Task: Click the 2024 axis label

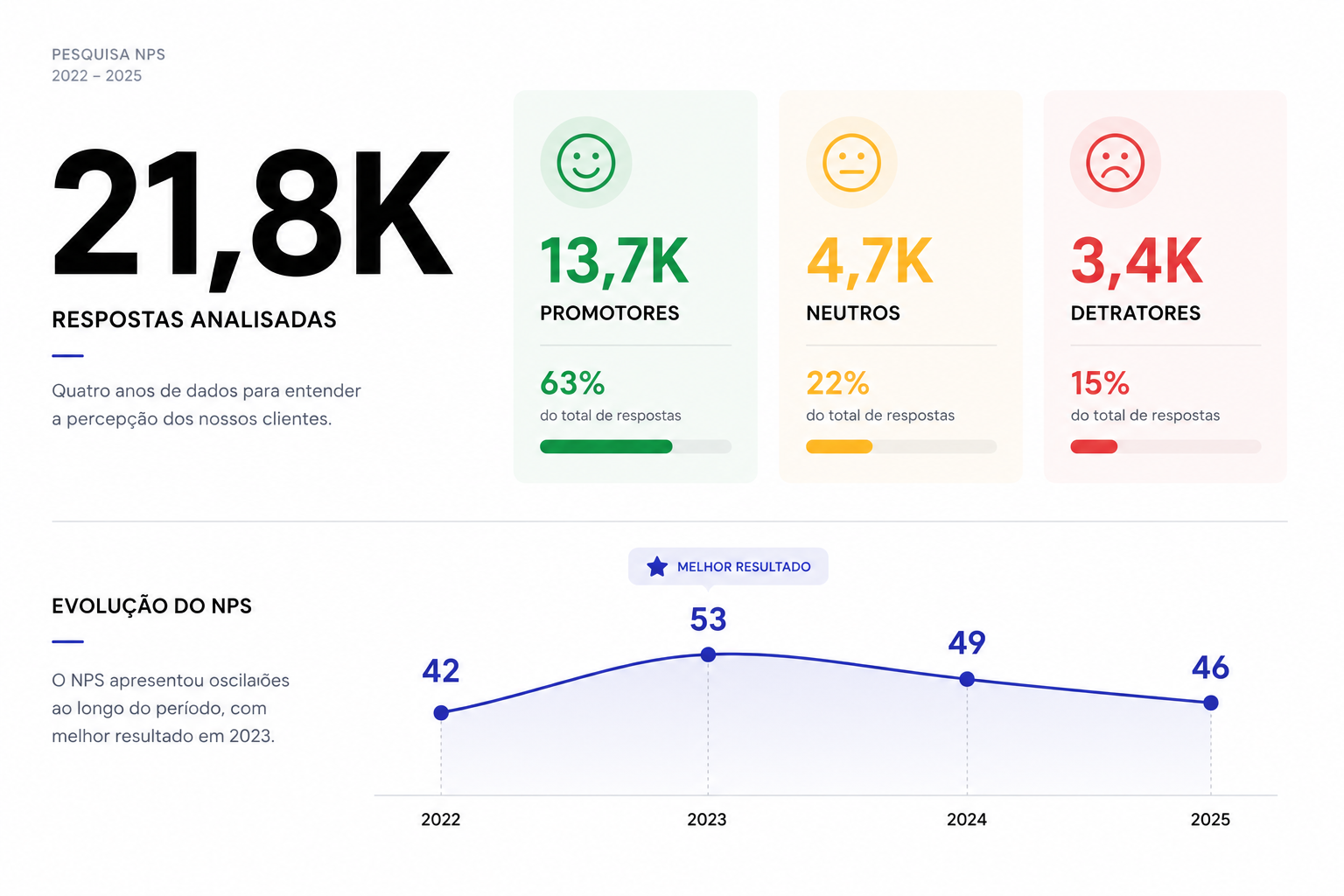Action: tap(967, 820)
